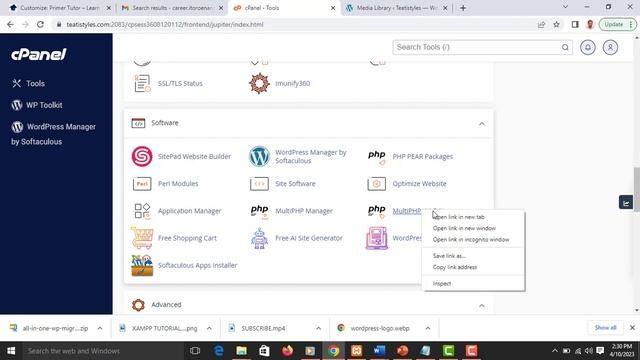This screenshot has height=360, width=640.
Task: Open Firefox from the taskbar
Action: [x=287, y=351]
